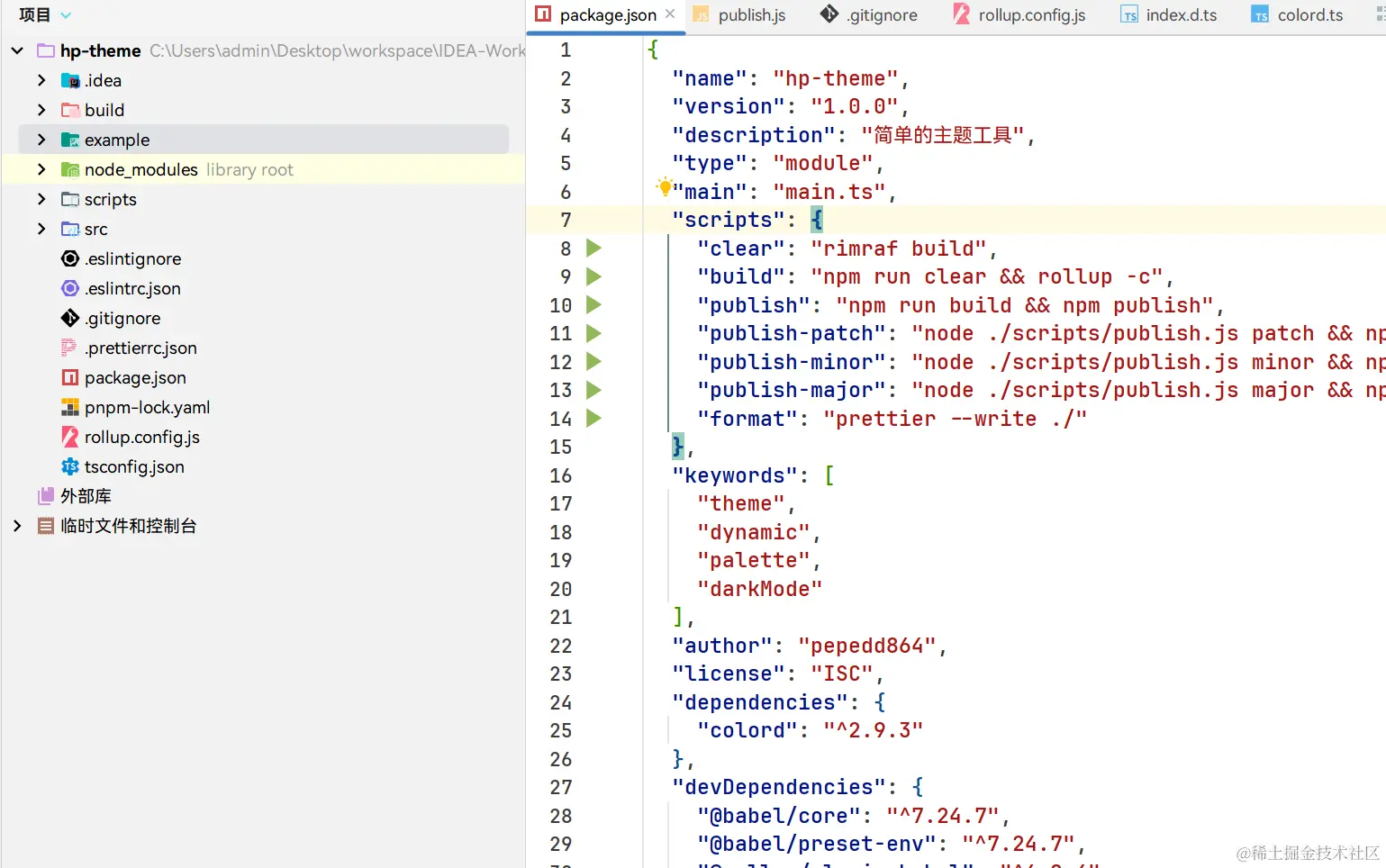The height and width of the screenshot is (868, 1386).
Task: Run the "publish" script gutter arrow
Action: (x=593, y=304)
